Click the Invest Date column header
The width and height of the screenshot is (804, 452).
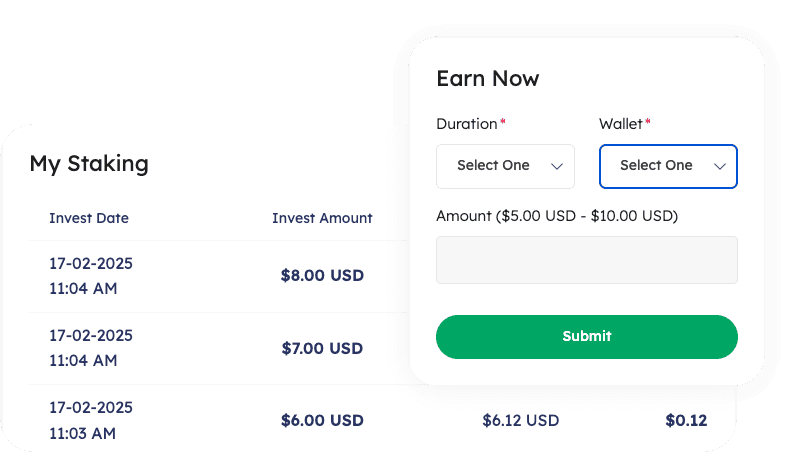89,218
